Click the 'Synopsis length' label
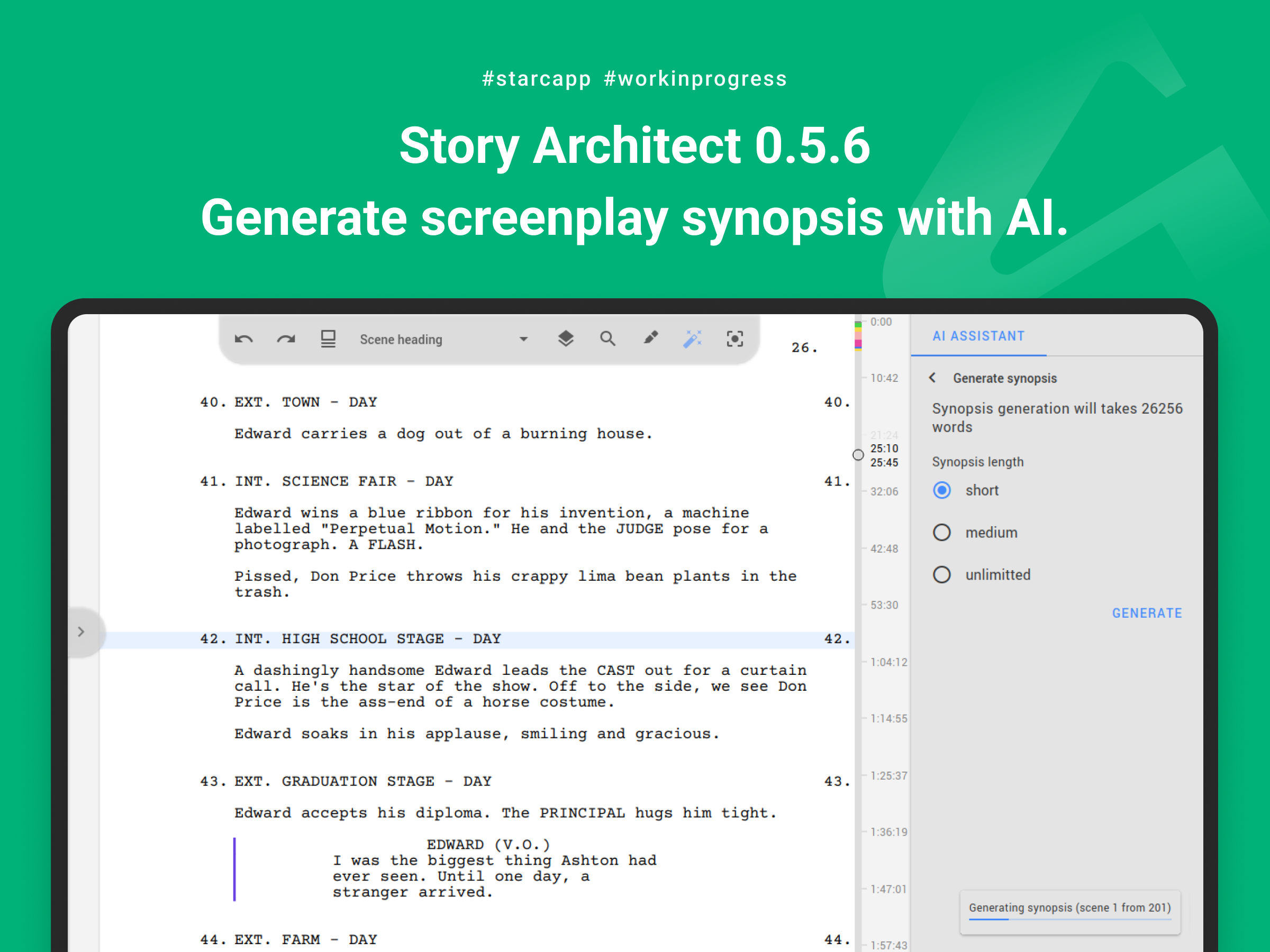Image resolution: width=1270 pixels, height=952 pixels. [x=978, y=462]
